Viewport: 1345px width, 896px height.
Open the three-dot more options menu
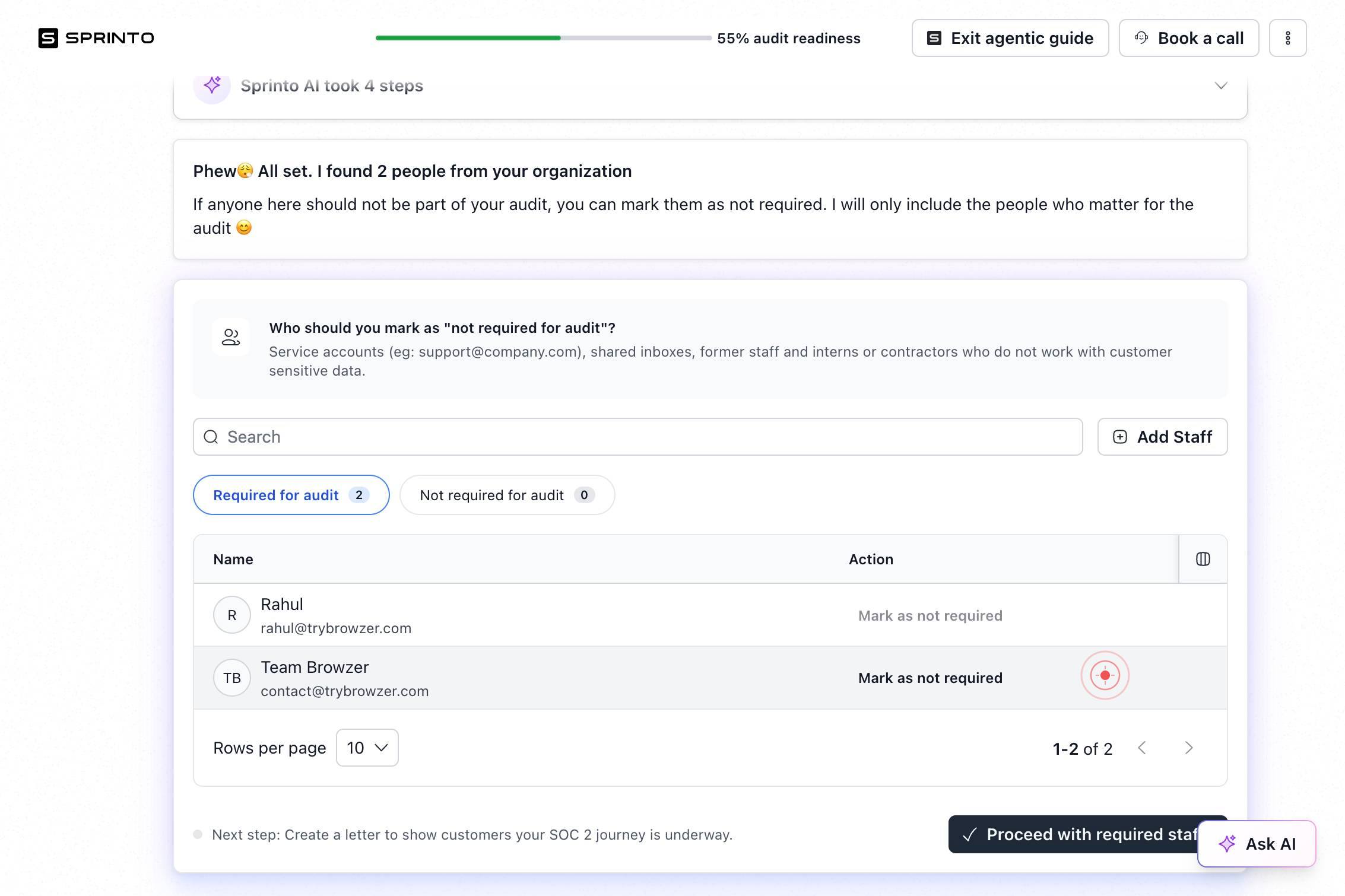(x=1287, y=38)
